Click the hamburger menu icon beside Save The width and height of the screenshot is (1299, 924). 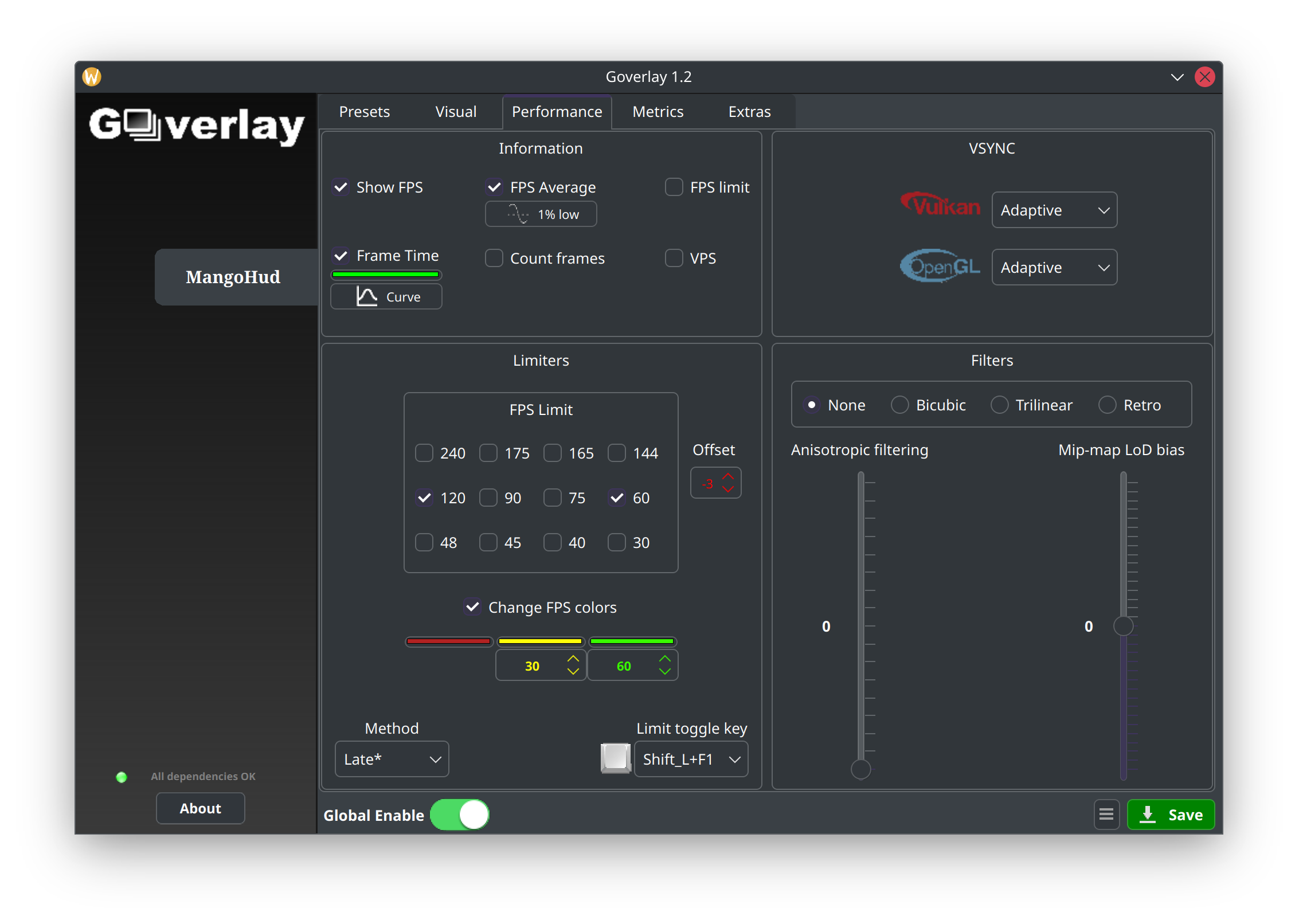[1106, 814]
